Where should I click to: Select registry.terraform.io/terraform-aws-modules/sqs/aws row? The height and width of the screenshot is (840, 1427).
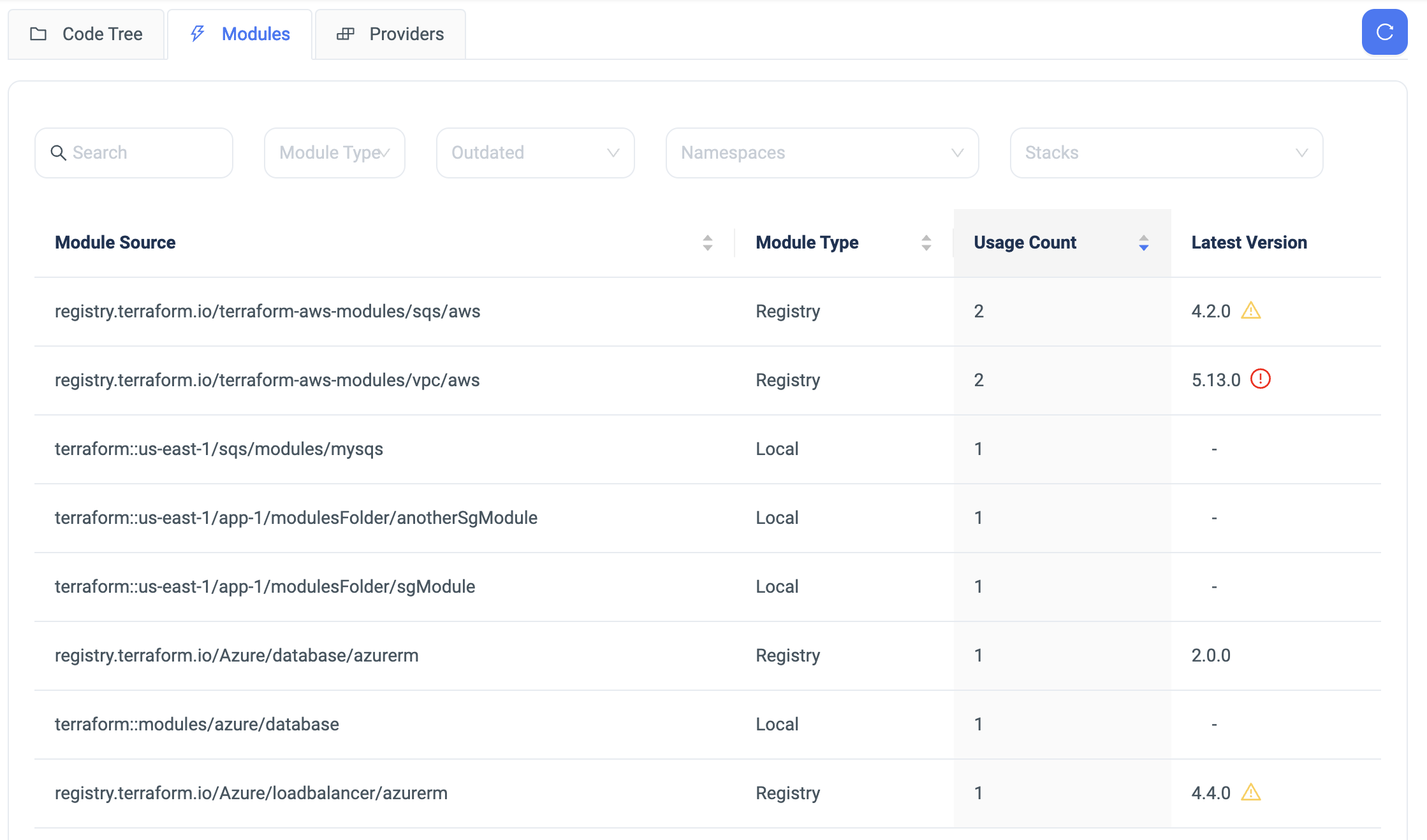pyautogui.click(x=708, y=312)
